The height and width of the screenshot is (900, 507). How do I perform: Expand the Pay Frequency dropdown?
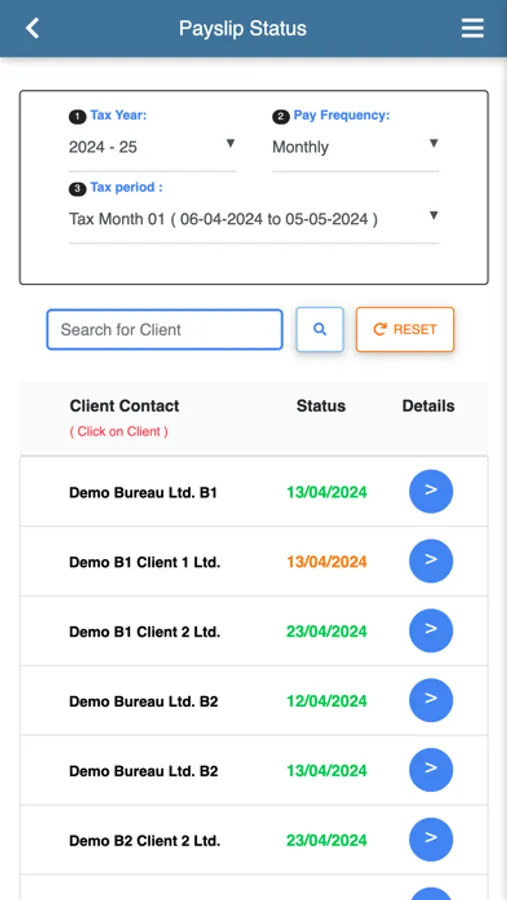pos(355,148)
